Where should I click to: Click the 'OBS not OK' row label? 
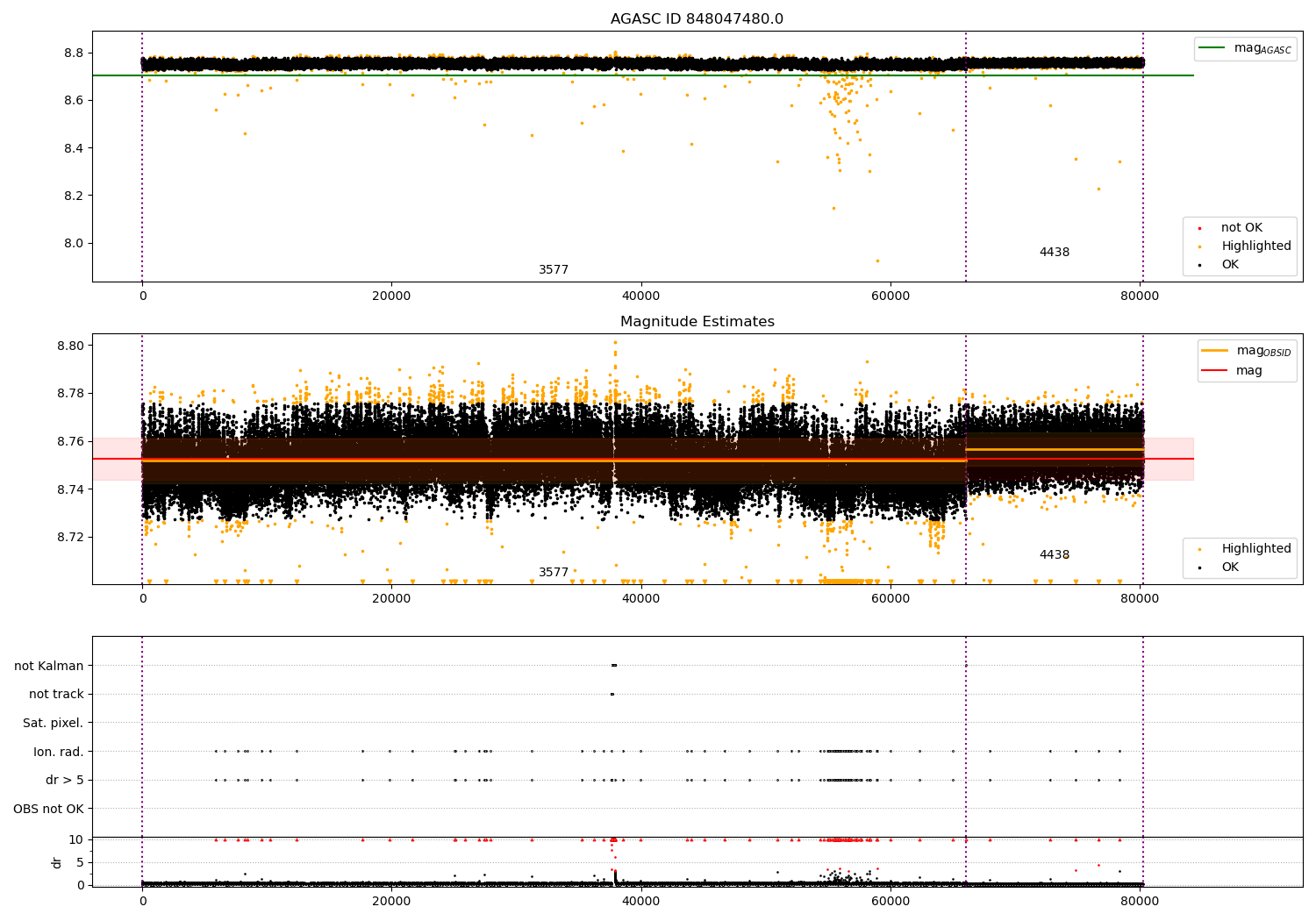click(x=49, y=809)
